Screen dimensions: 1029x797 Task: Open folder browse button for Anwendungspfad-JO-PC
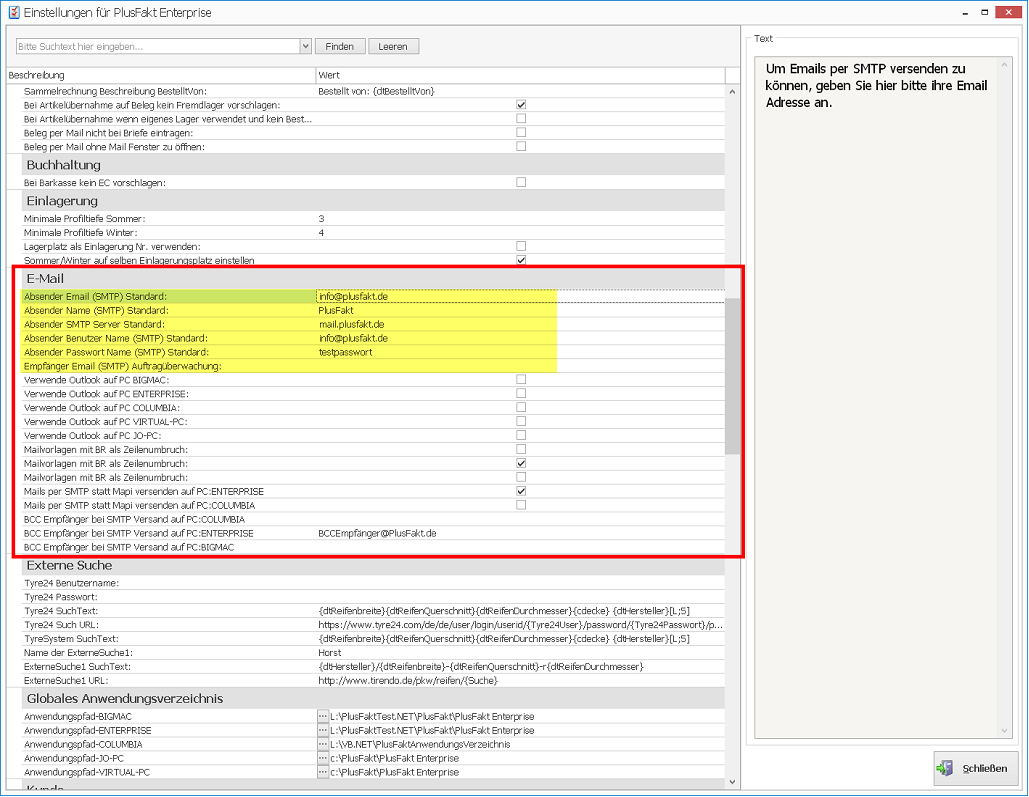pos(323,758)
